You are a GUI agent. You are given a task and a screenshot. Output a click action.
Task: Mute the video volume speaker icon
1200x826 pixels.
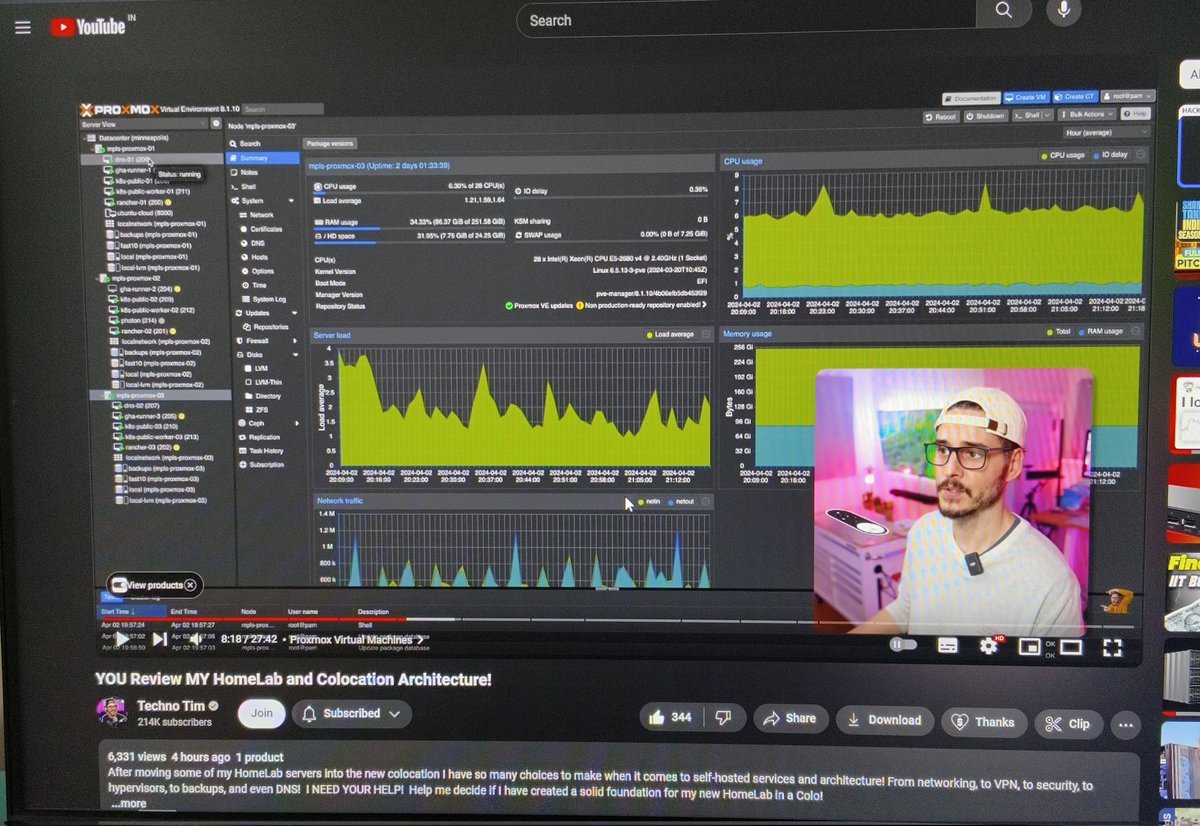tap(197, 639)
